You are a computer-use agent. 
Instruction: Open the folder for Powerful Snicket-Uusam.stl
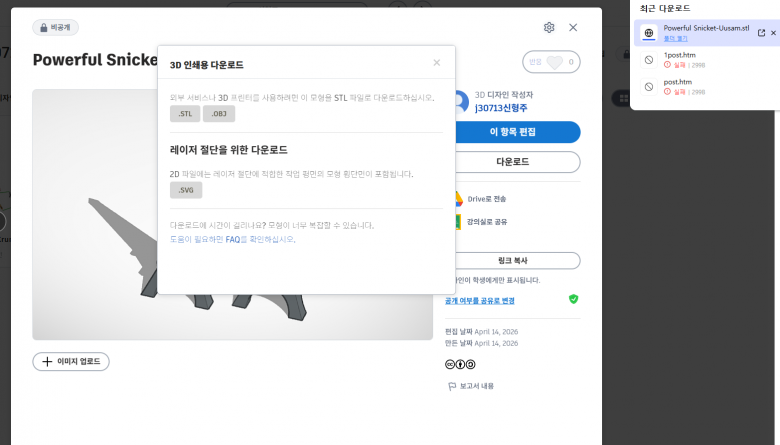coord(677,38)
